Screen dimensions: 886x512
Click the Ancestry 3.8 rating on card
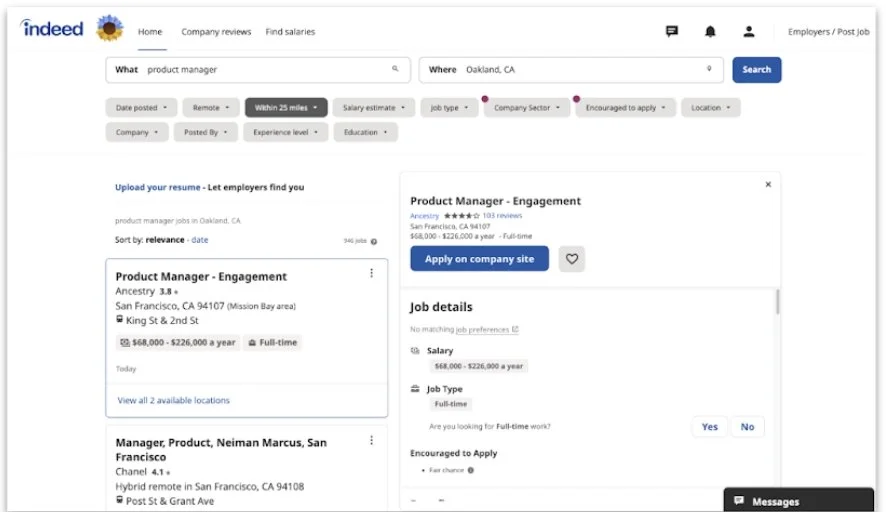[x=168, y=292]
